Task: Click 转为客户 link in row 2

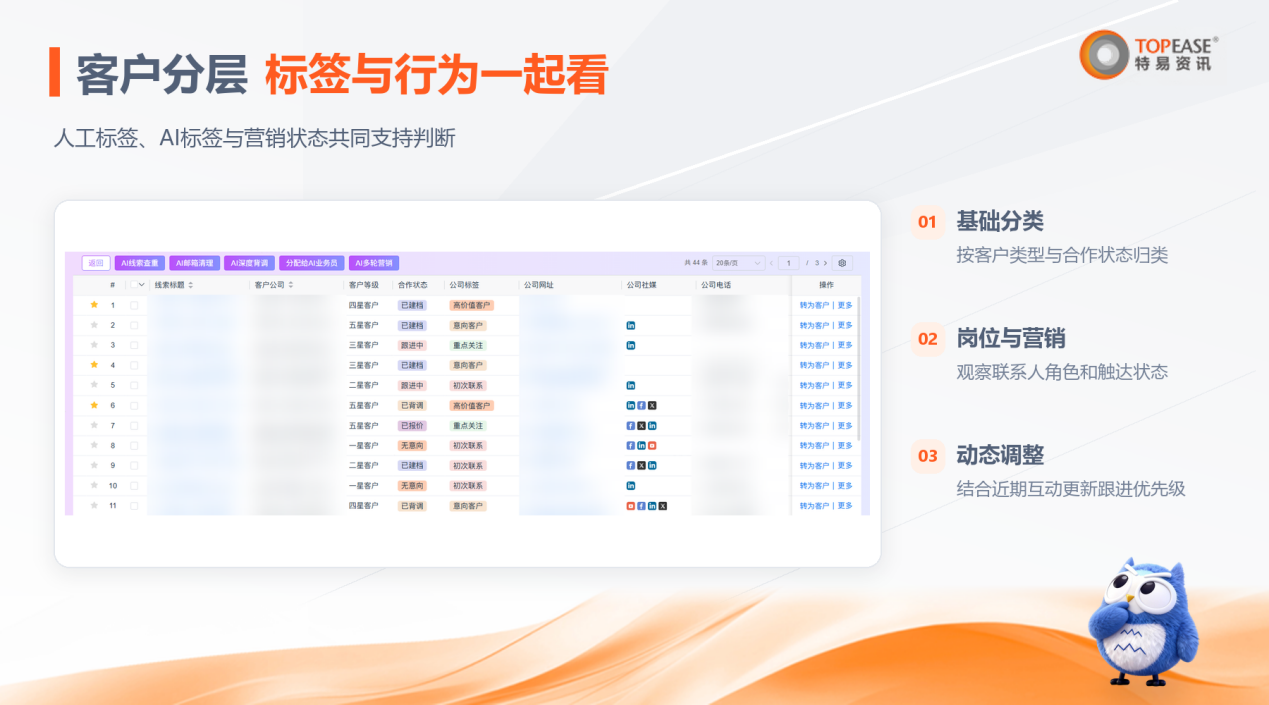Action: click(814, 325)
